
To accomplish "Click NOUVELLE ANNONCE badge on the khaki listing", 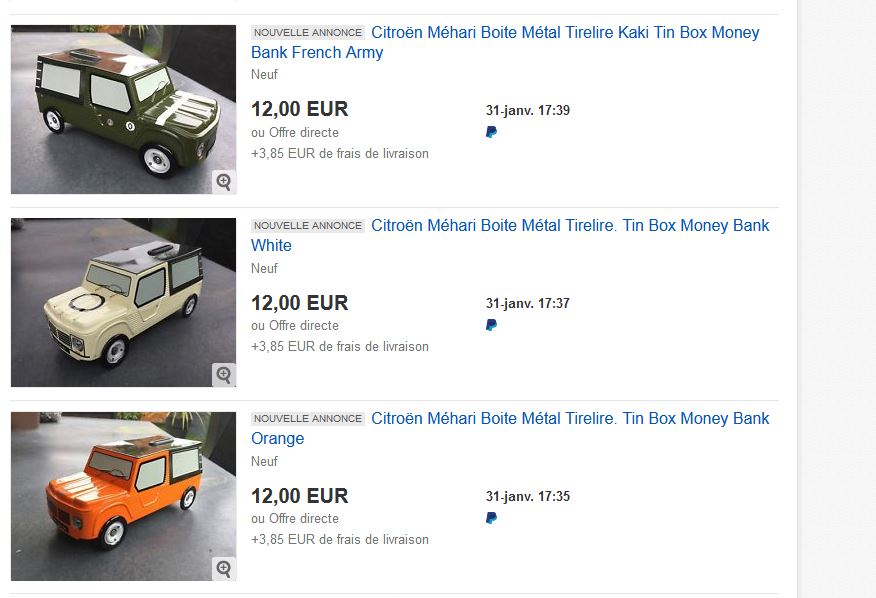I will click(x=308, y=32).
